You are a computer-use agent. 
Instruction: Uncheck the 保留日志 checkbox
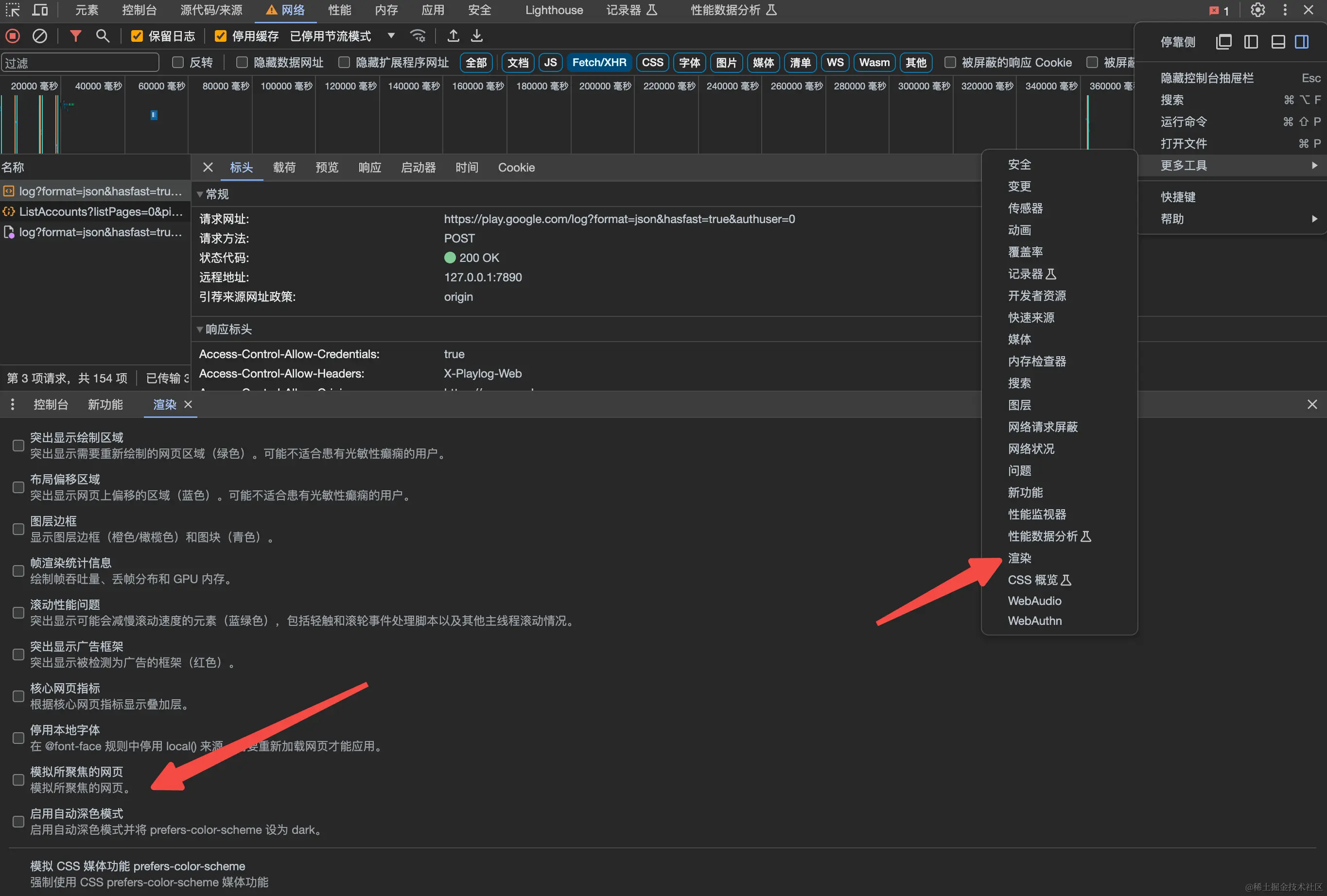(x=137, y=36)
